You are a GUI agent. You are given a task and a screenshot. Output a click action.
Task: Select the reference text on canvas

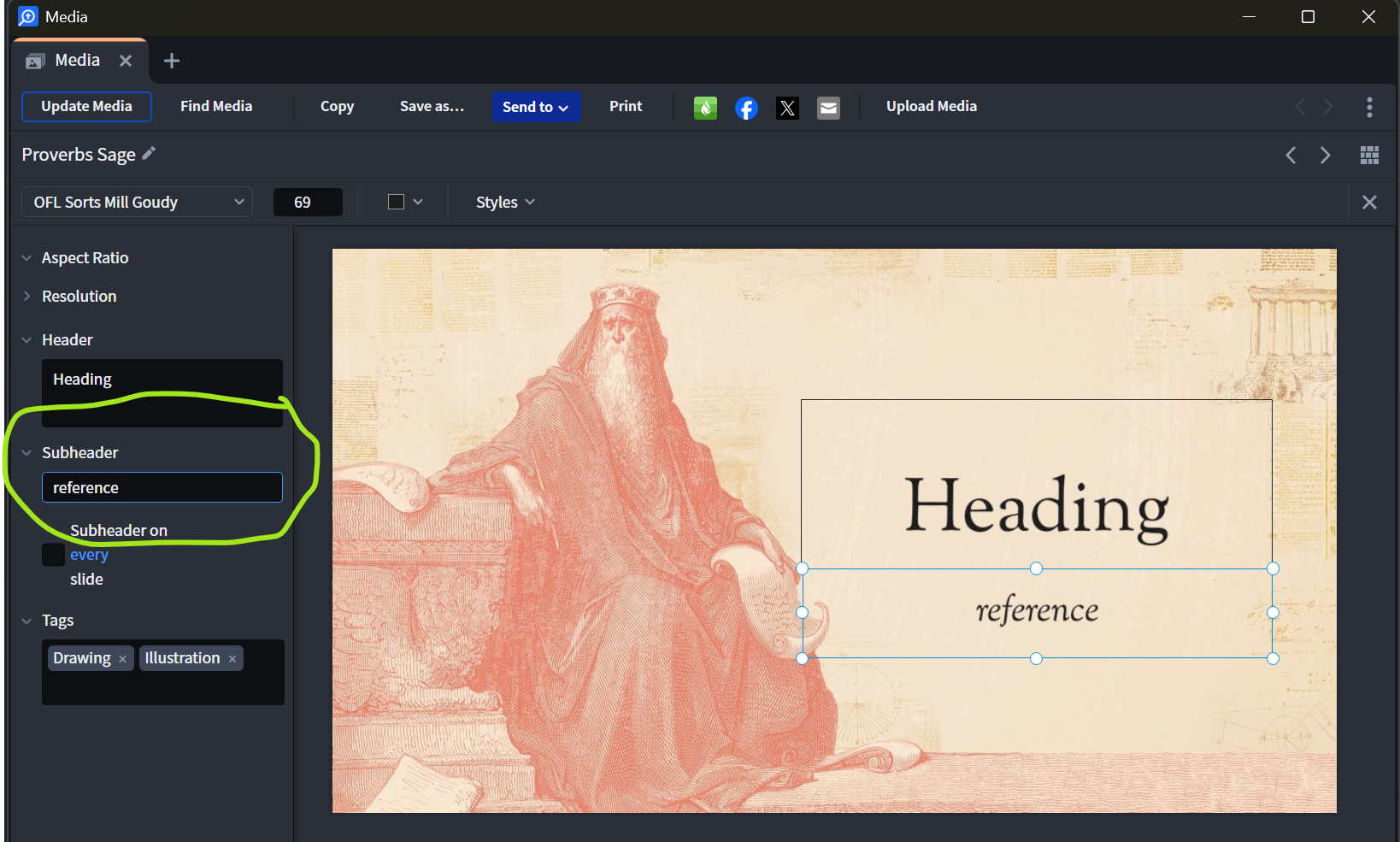click(1037, 610)
